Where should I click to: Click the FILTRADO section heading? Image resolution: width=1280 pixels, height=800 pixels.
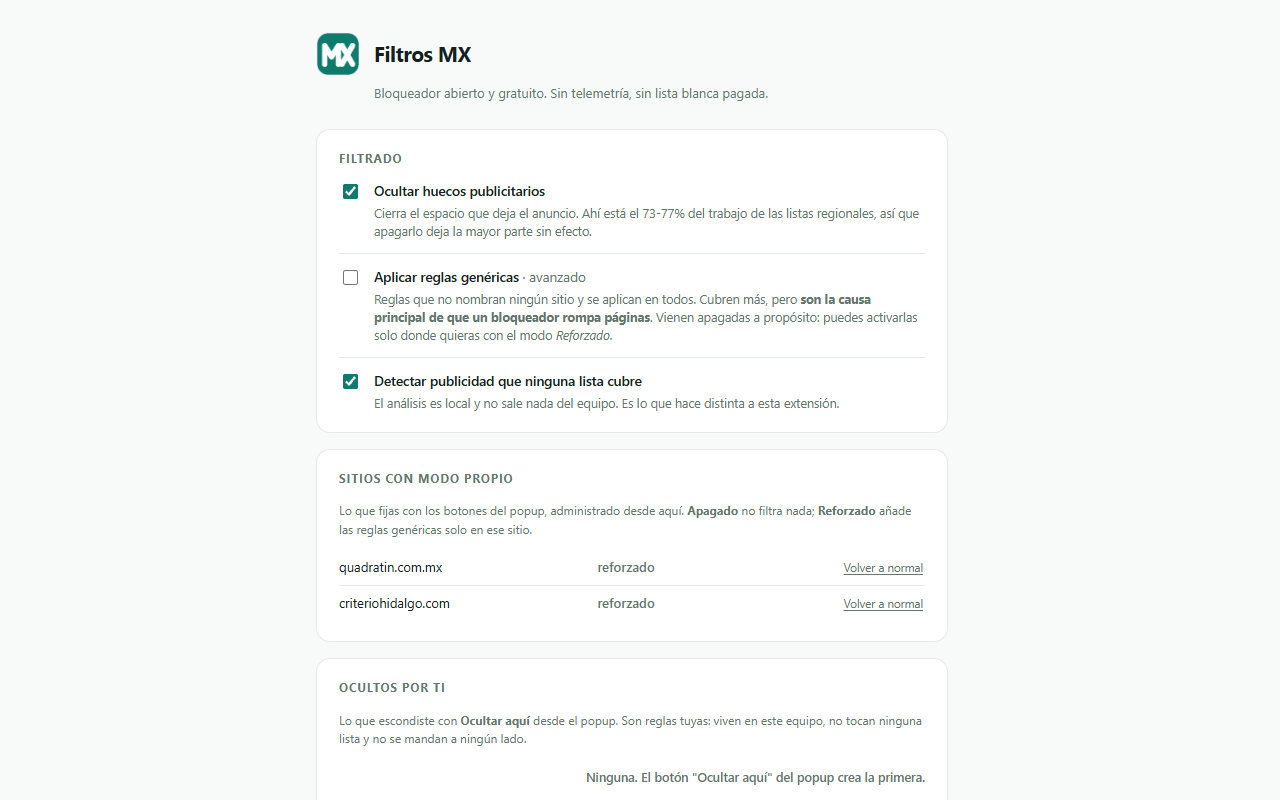370,159
